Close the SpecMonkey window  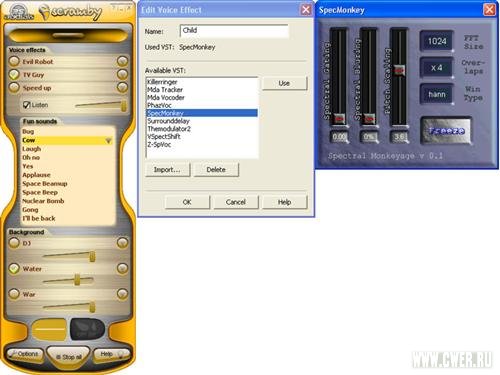click(489, 10)
